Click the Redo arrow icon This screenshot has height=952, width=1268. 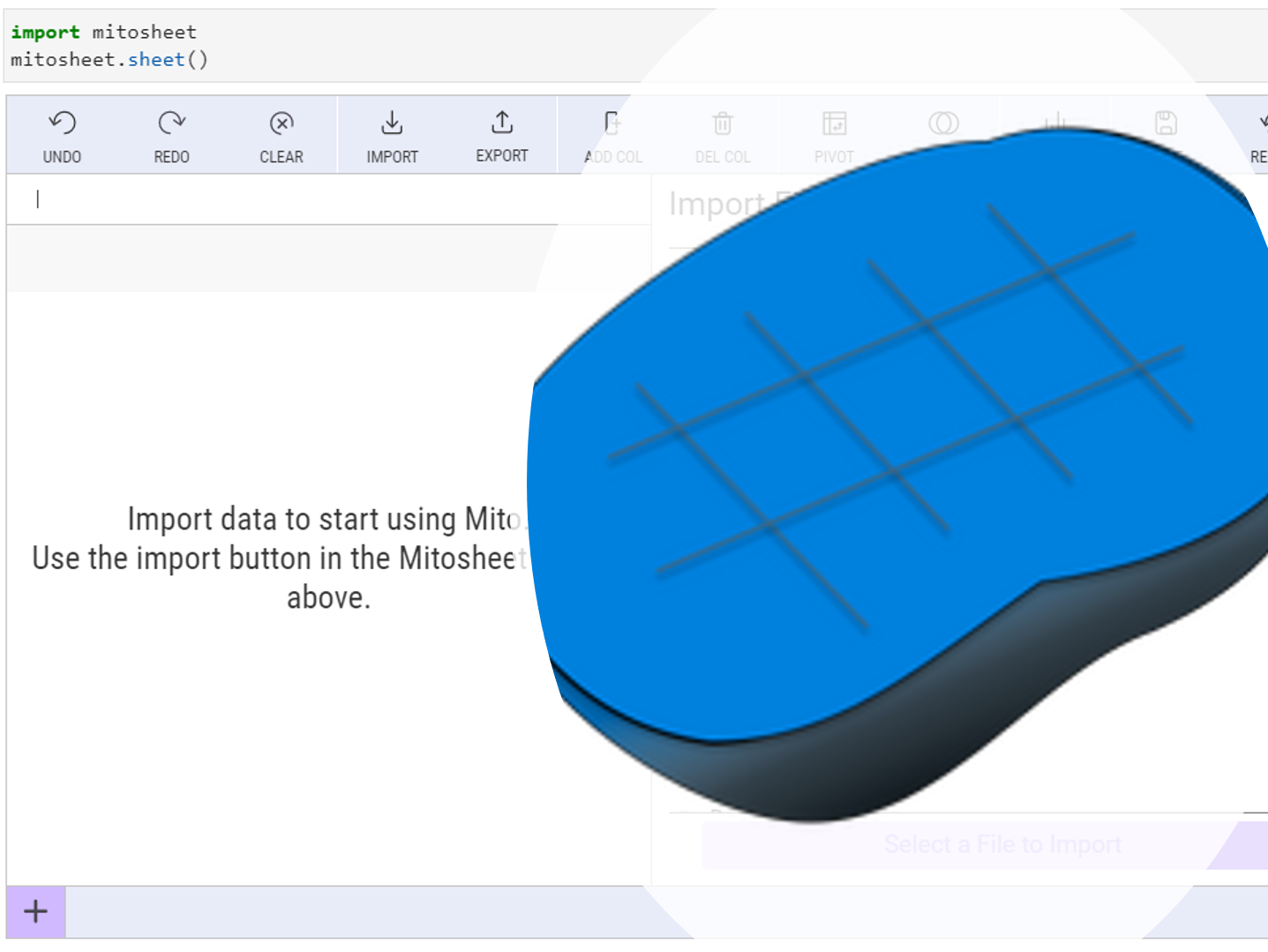[171, 124]
